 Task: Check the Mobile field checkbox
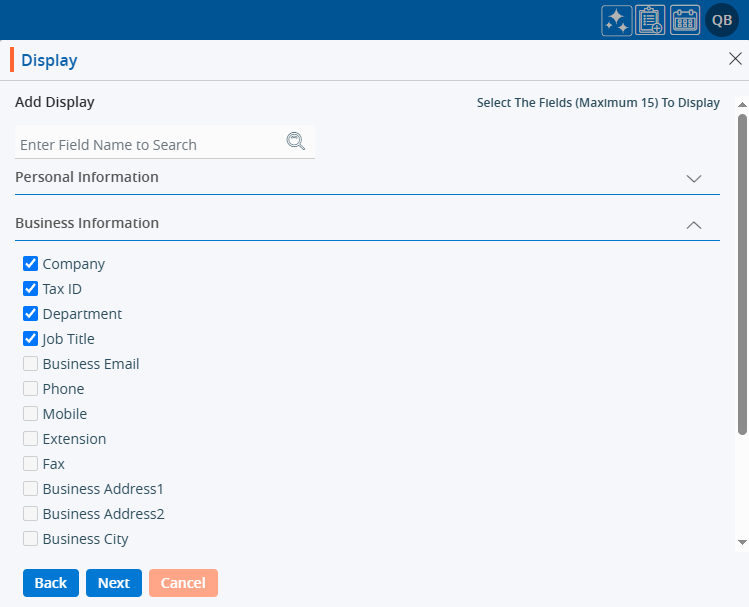tap(31, 414)
